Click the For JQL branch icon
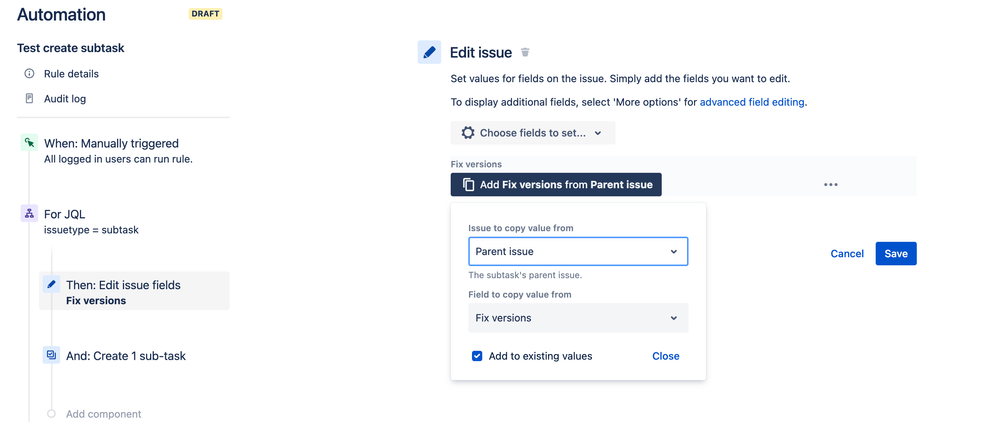999x422 pixels. click(x=29, y=213)
